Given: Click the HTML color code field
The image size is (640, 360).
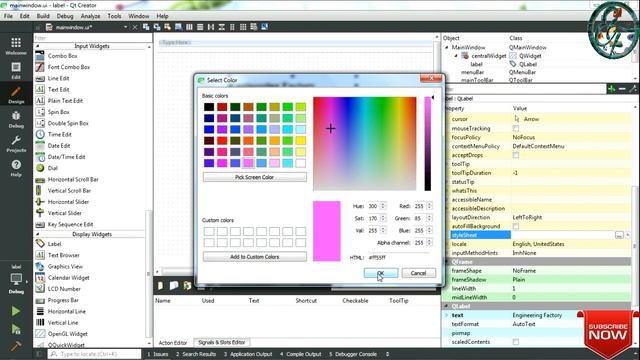Looking at the screenshot, I should point(398,258).
